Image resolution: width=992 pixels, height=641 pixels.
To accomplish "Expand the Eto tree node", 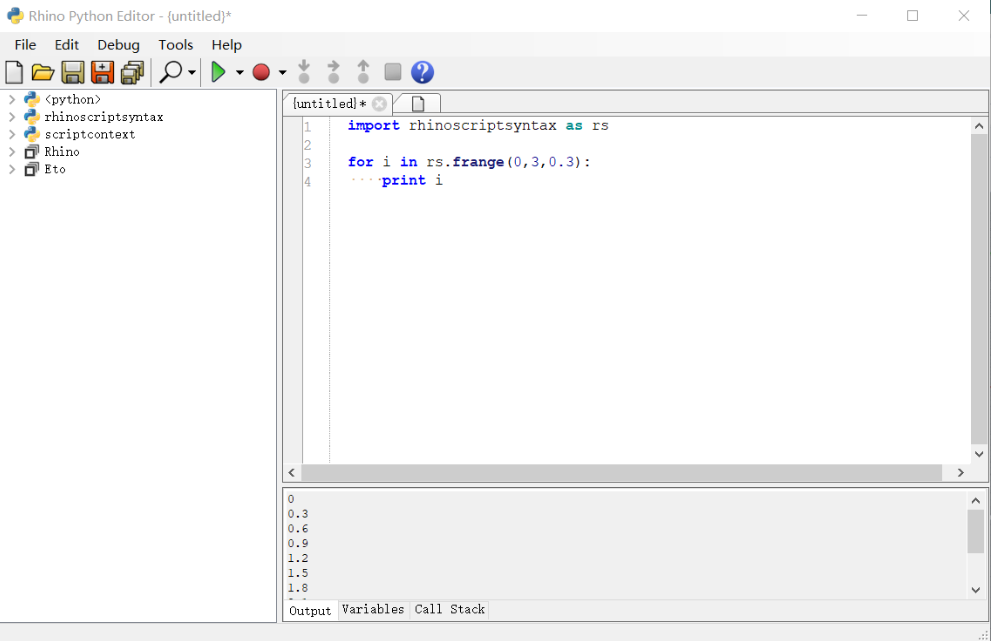I will (11, 169).
